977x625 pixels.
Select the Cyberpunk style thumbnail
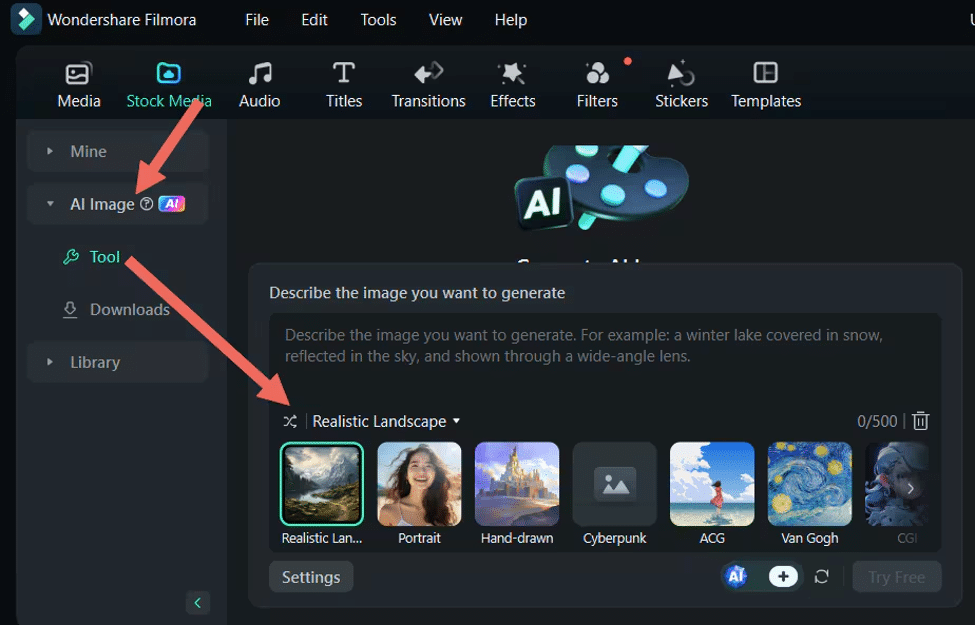point(614,484)
